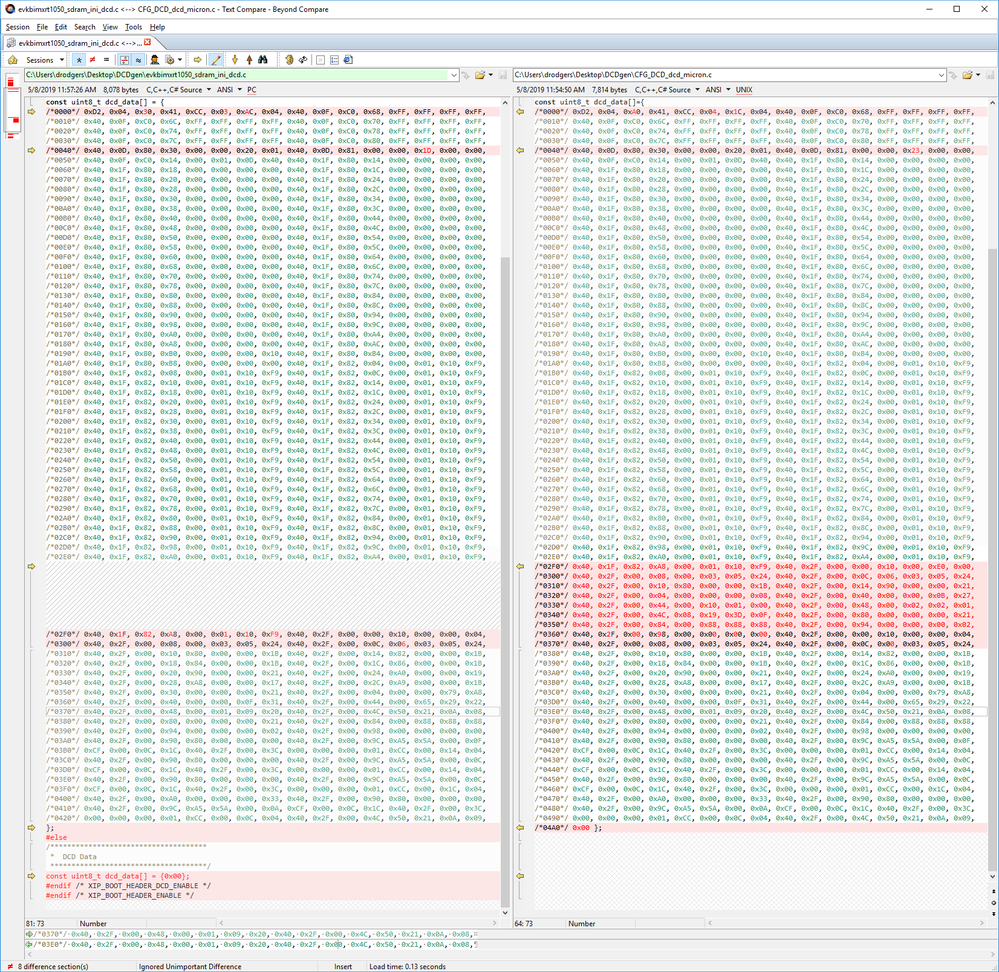Click right pane browse folder icon
This screenshot has width=999, height=972.
tap(967, 75)
